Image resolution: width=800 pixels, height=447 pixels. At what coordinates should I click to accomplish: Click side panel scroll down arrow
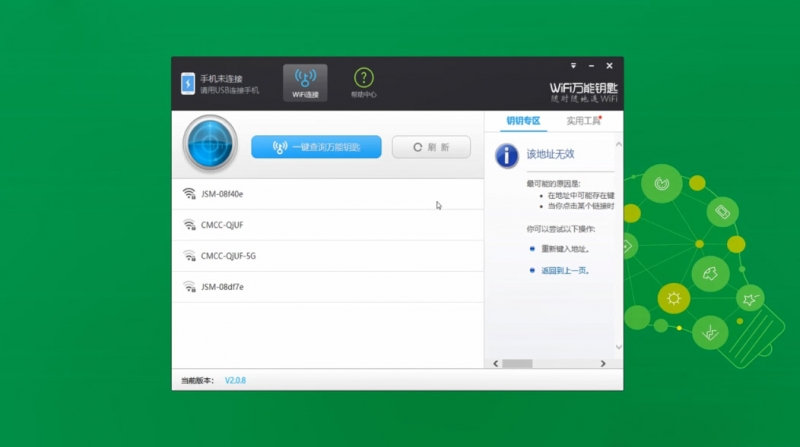pyautogui.click(x=618, y=347)
